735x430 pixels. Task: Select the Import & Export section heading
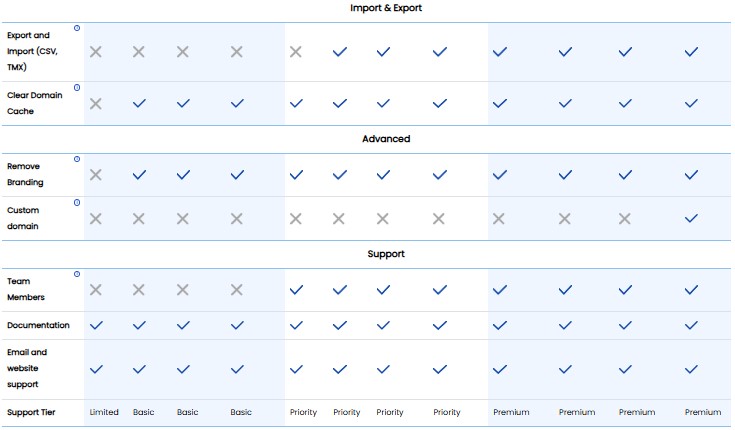(386, 8)
